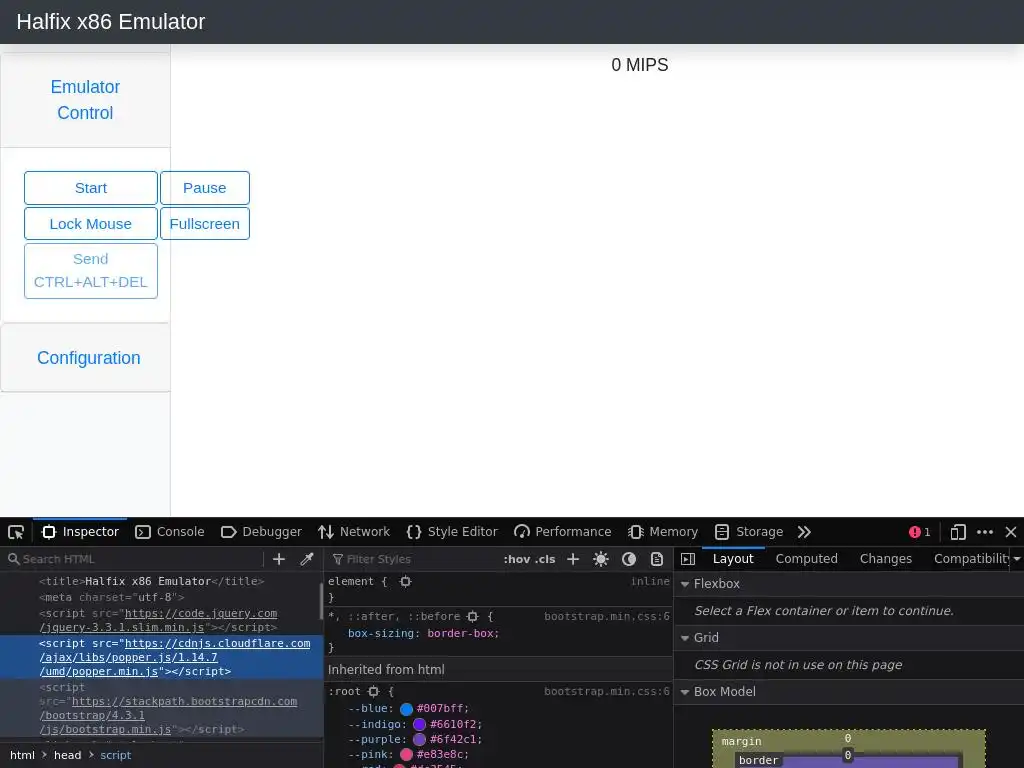Open sidebar tabs overflow dropdown arrow
Viewport: 1024px width, 768px height.
pos(1017,559)
